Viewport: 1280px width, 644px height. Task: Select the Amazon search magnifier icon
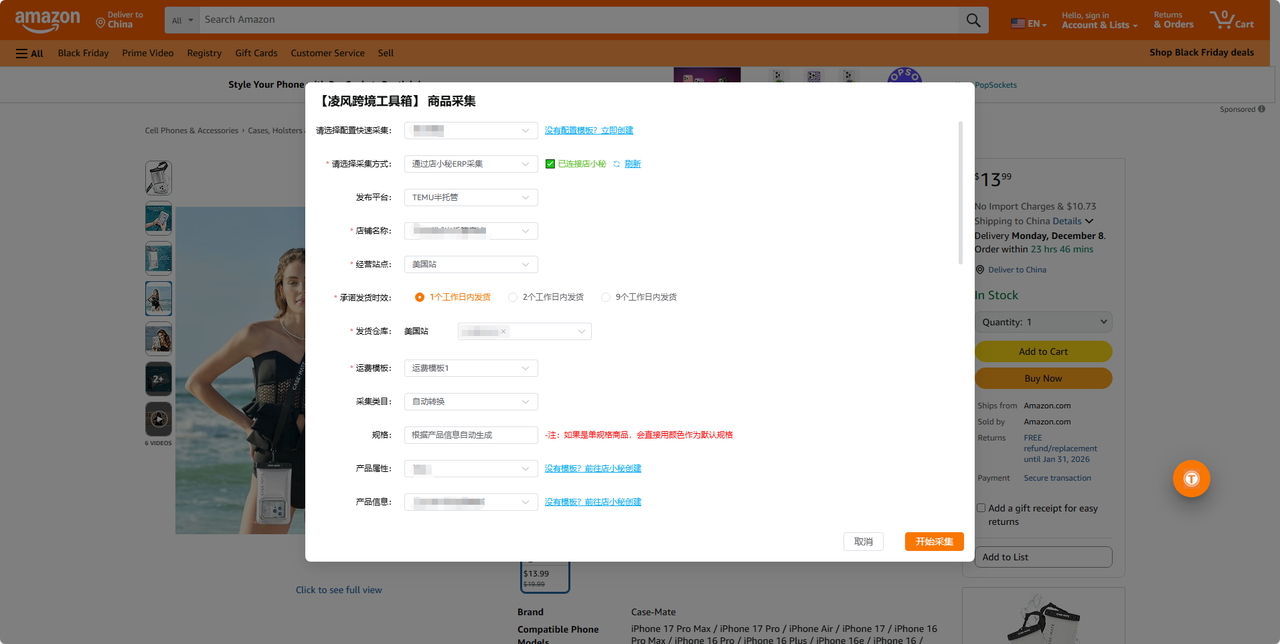pos(972,19)
